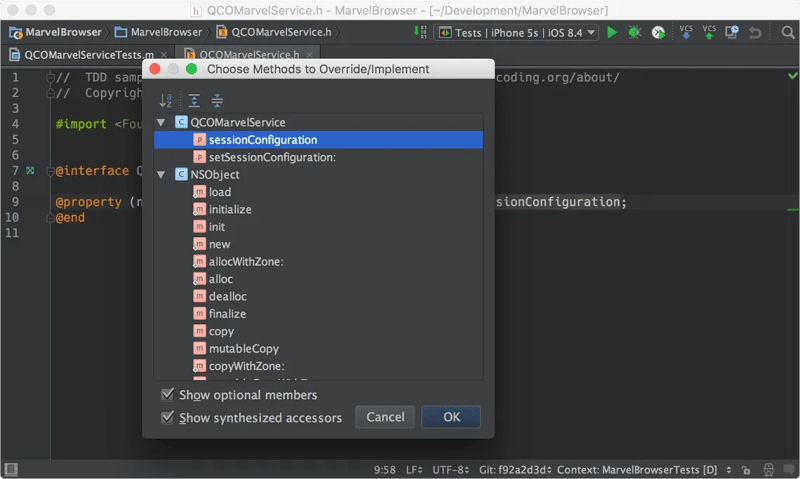Image resolution: width=800 pixels, height=479 pixels.
Task: Open the local history icon in toolbar
Action: pyautogui.click(x=732, y=32)
